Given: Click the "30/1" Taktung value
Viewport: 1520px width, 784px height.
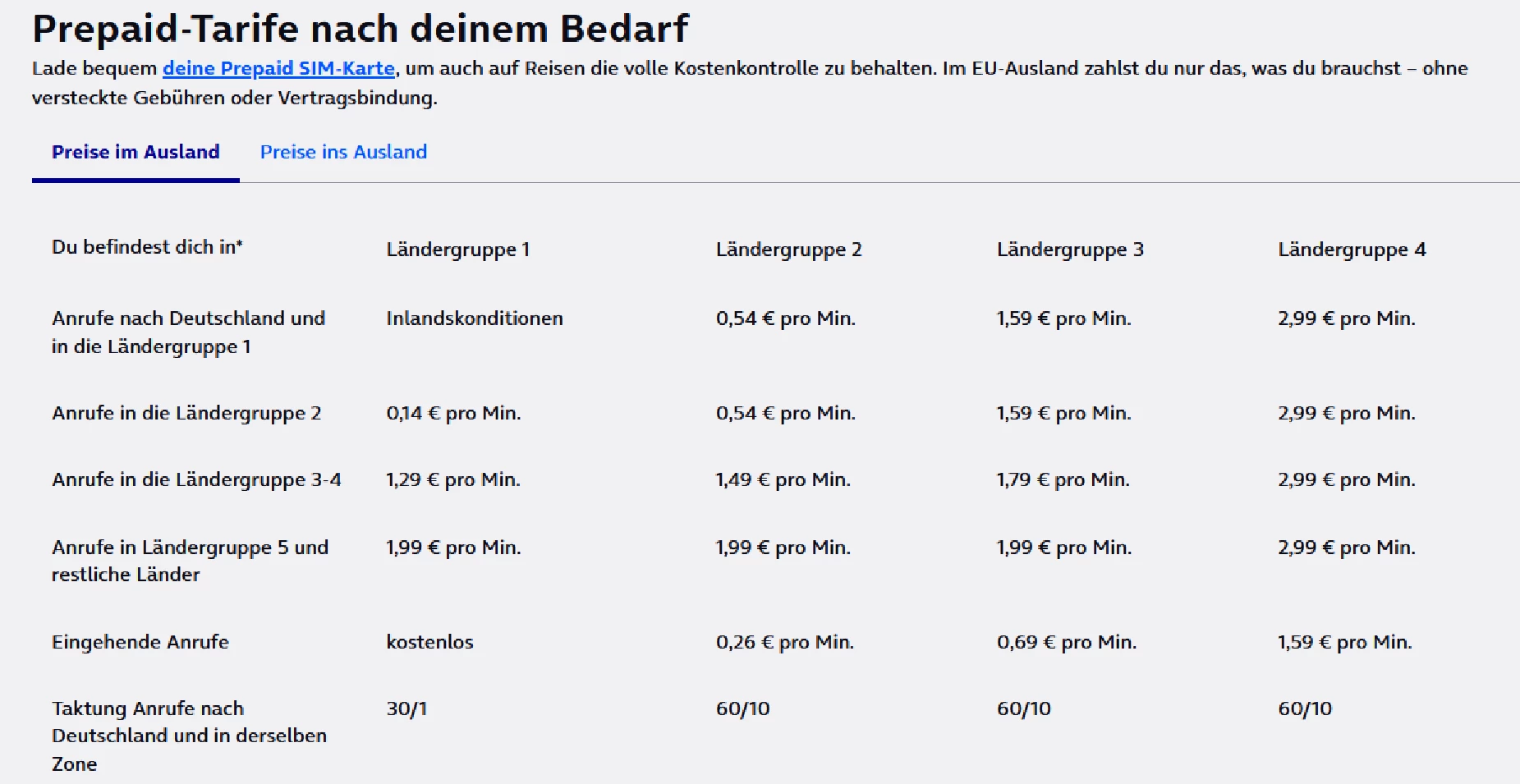Looking at the screenshot, I should pos(406,708).
